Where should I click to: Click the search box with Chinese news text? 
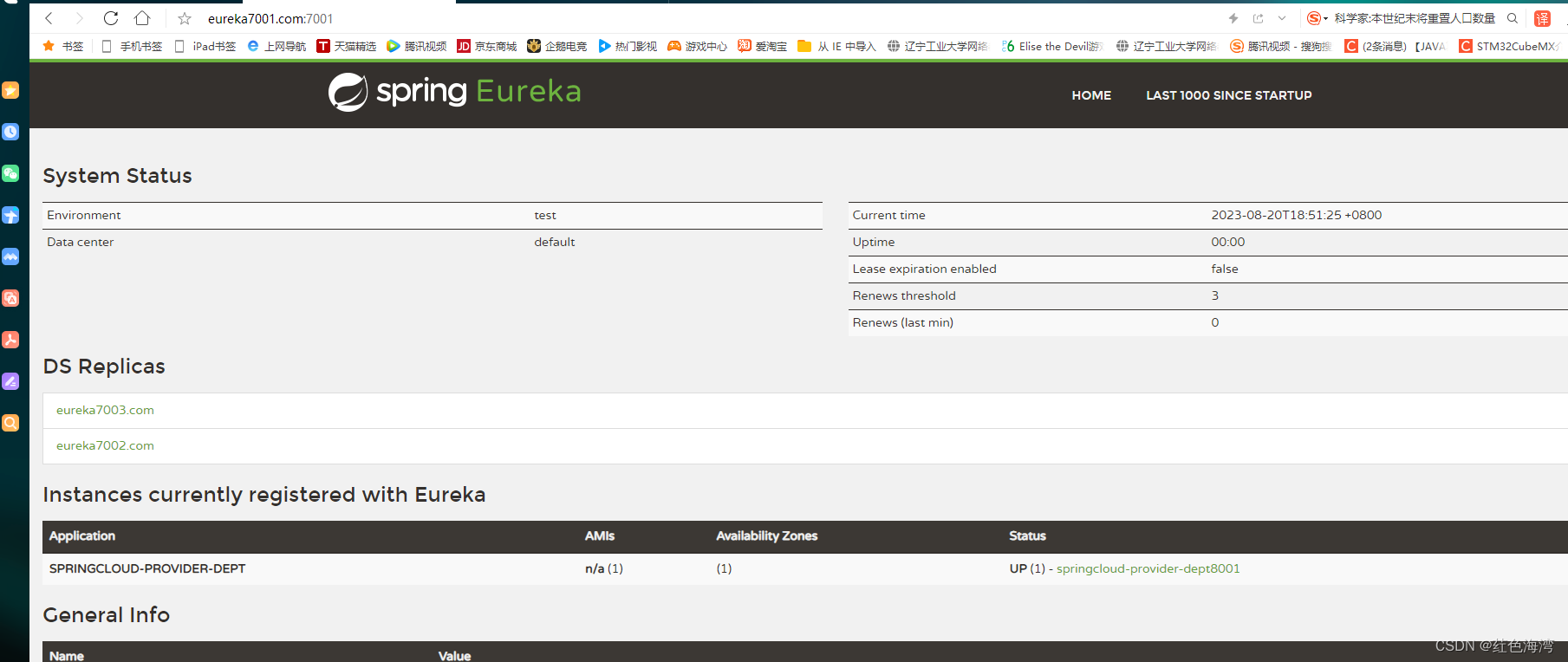(x=1415, y=18)
